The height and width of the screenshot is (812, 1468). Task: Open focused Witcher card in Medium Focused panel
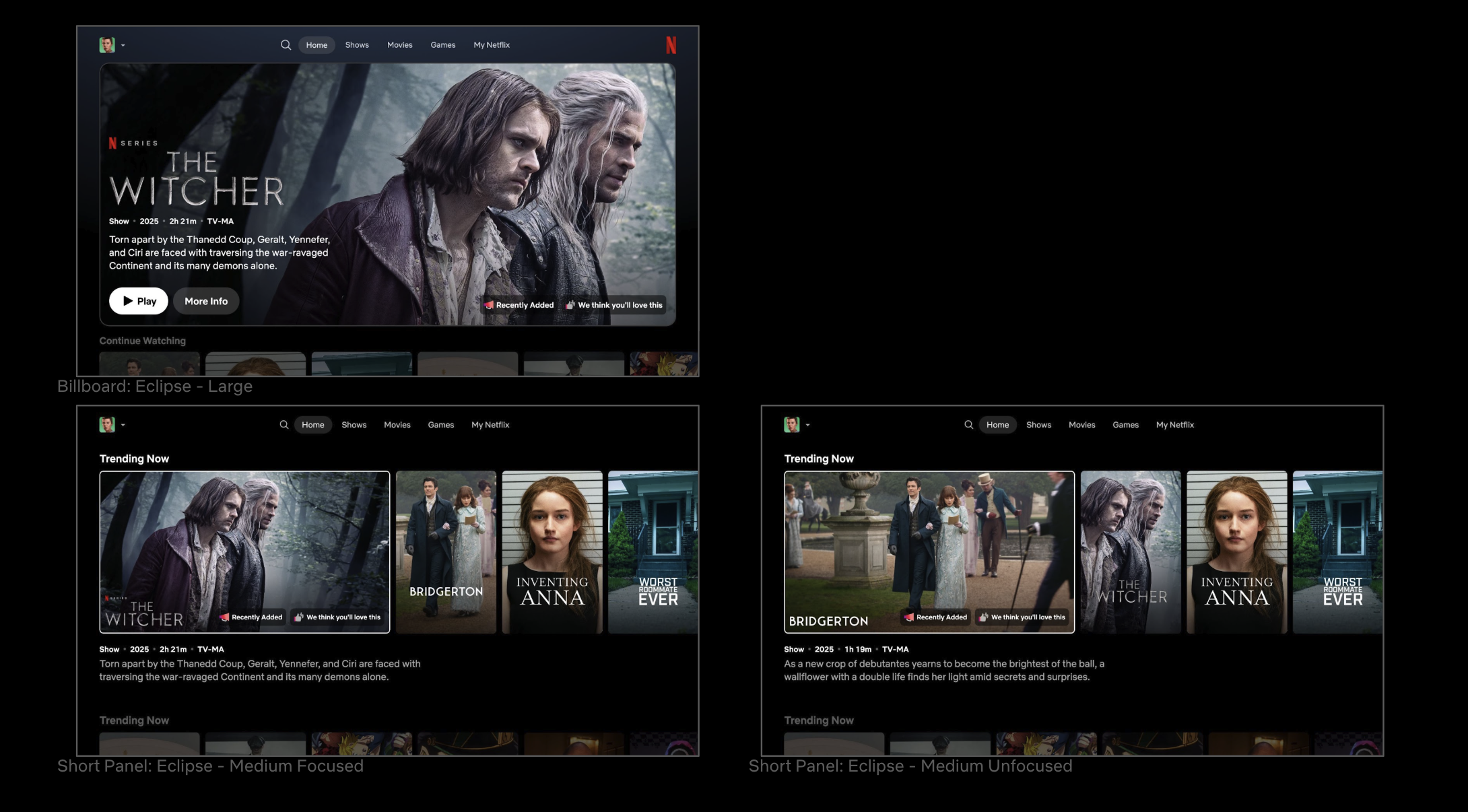[244, 552]
